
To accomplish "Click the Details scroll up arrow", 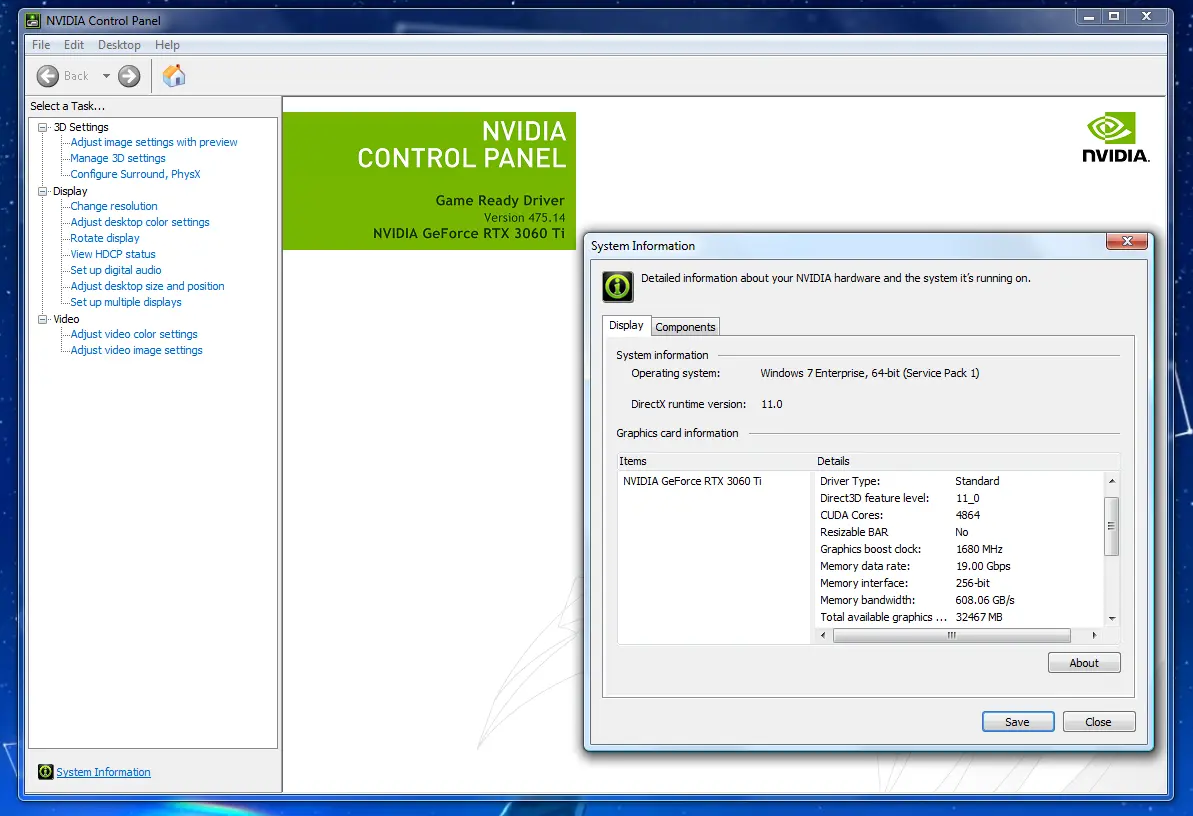I will (1112, 481).
